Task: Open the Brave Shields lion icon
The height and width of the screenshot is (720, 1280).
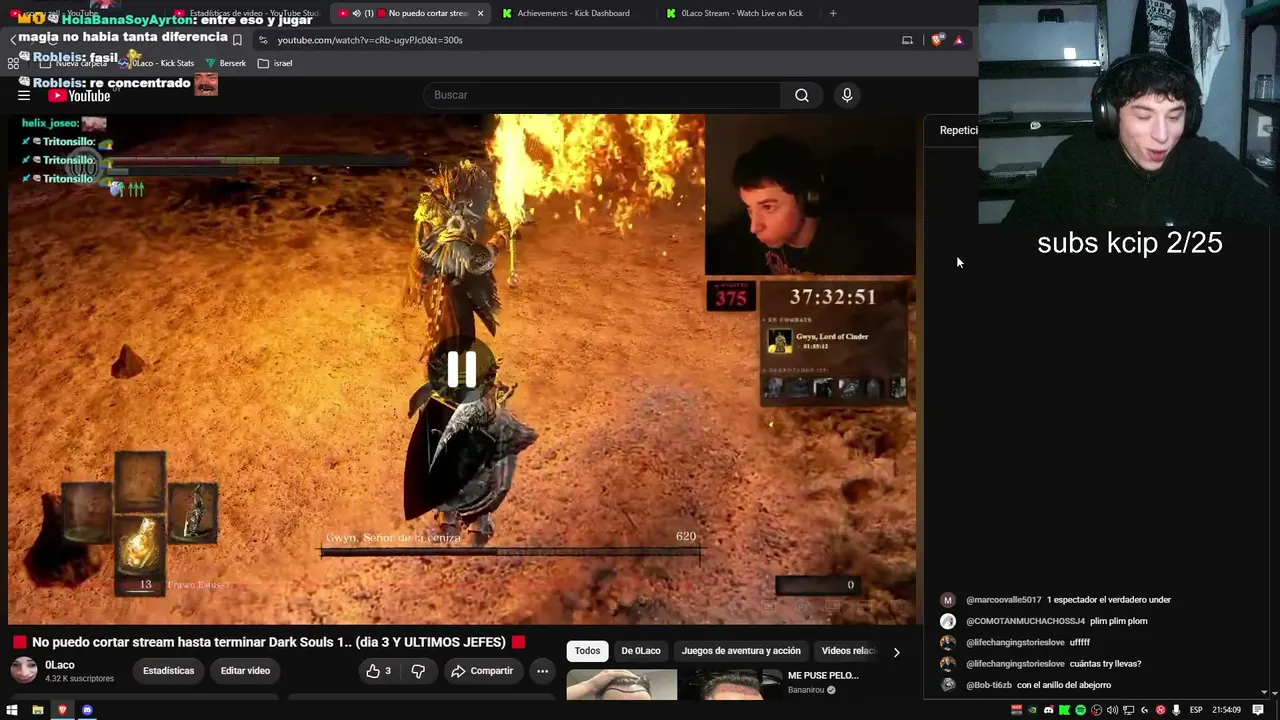Action: (937, 40)
